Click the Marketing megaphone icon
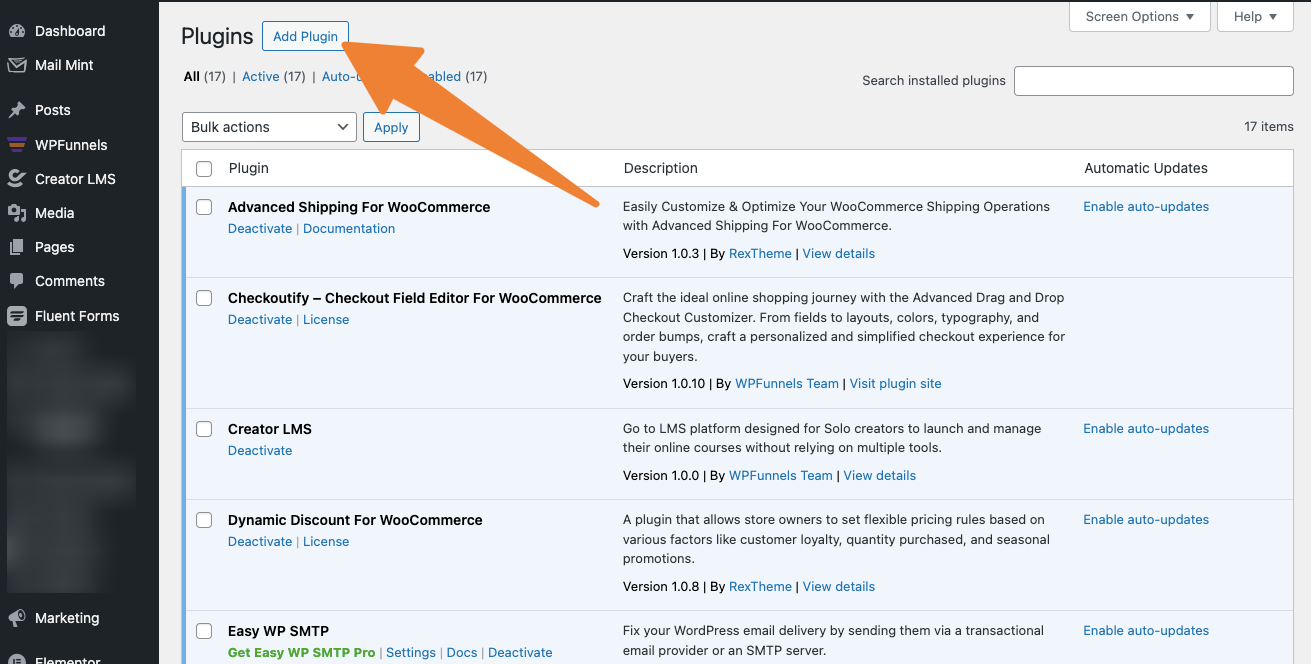The height and width of the screenshot is (664, 1311). (x=17, y=618)
